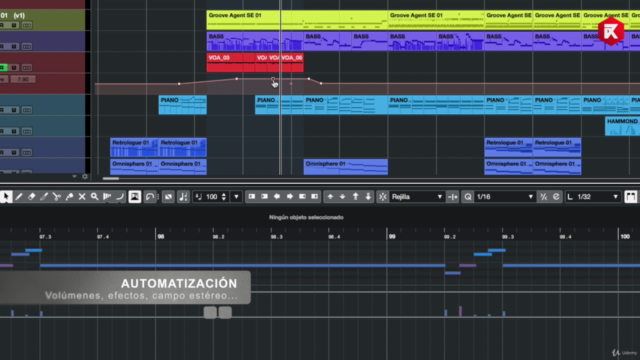This screenshot has height=360, width=640.
Task: Toggle the iterative quantize button
Action: coord(544,197)
